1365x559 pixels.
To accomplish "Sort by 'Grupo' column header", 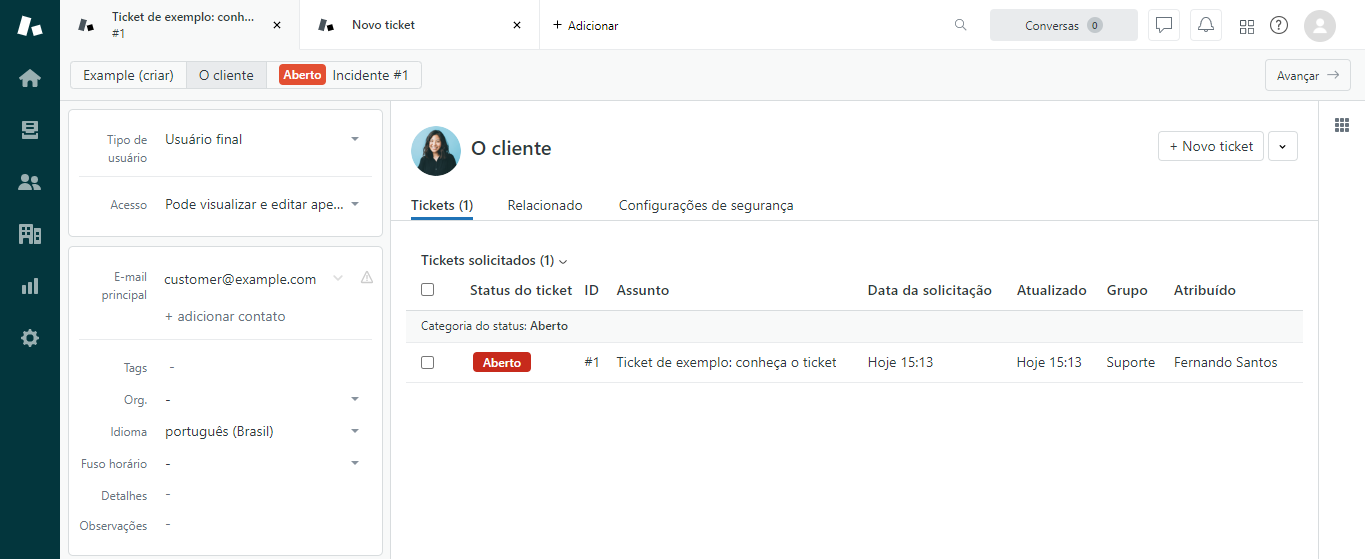I will click(1127, 290).
